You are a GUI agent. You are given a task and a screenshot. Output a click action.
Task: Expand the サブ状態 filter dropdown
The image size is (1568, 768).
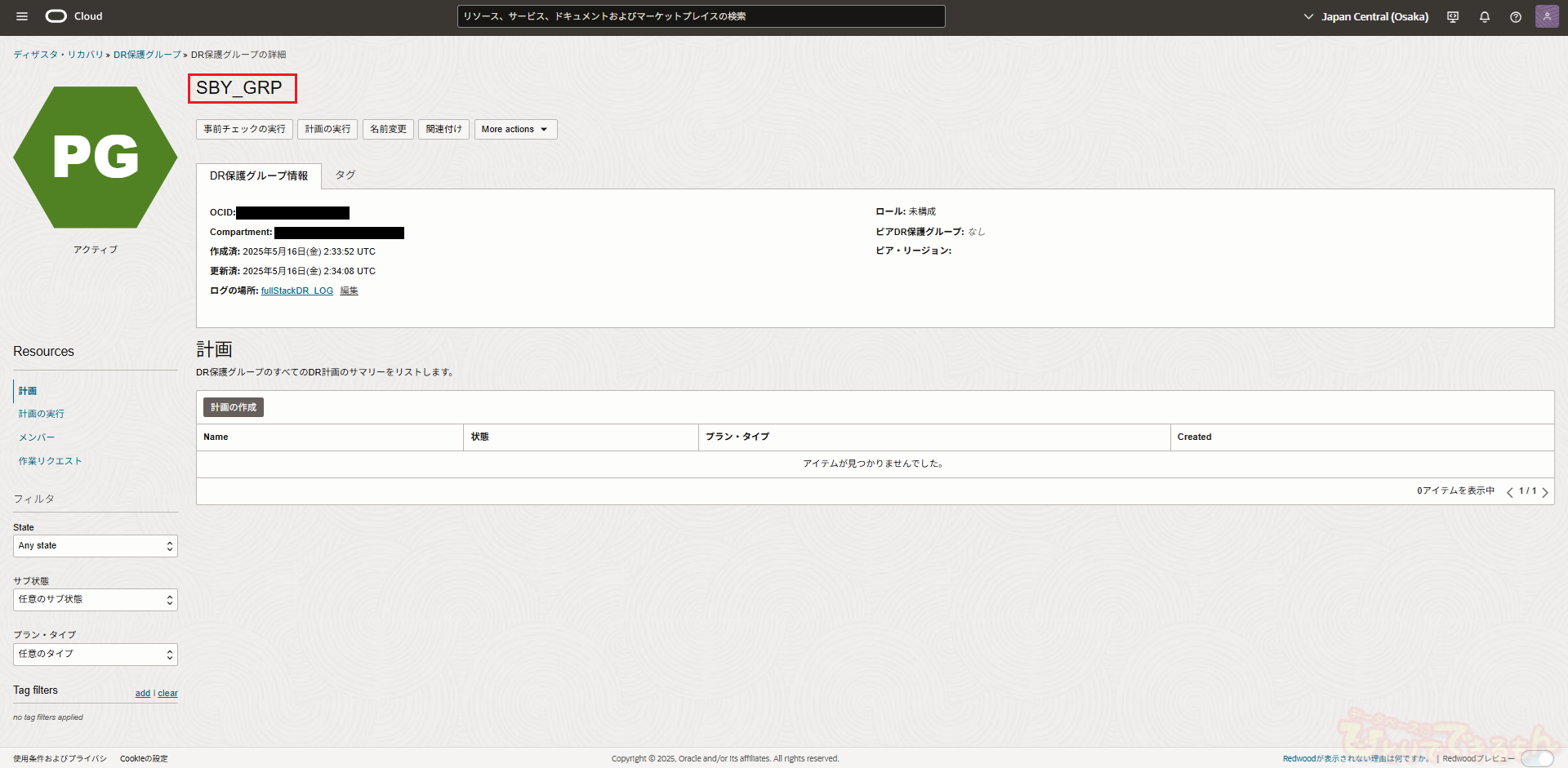tap(95, 600)
